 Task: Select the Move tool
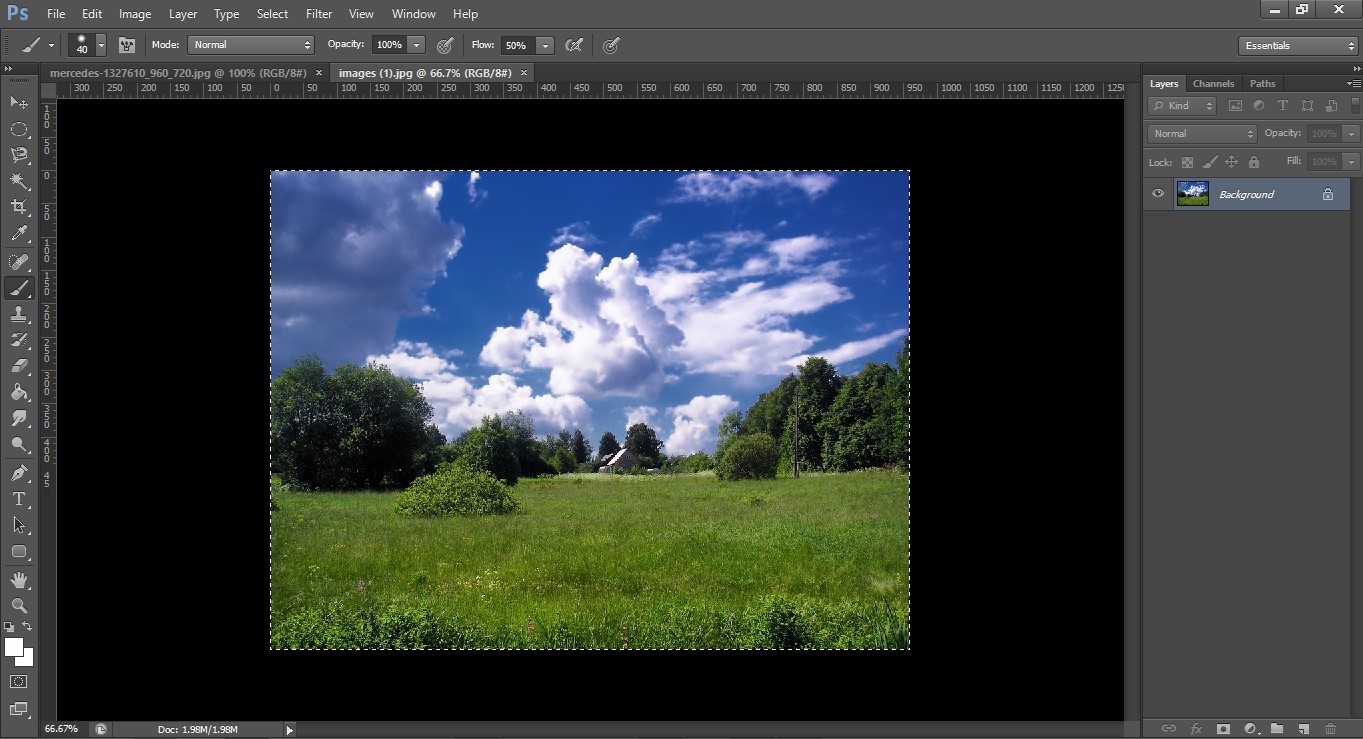point(18,103)
